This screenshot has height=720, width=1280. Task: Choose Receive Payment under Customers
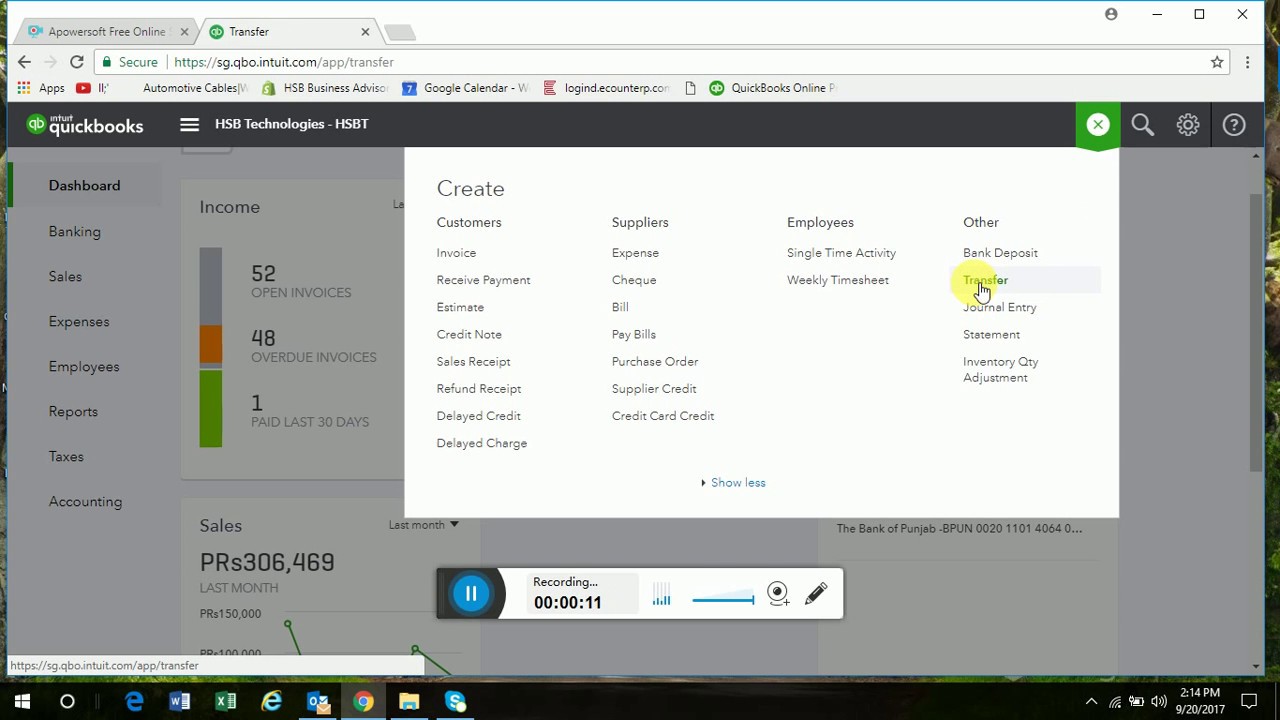click(483, 280)
